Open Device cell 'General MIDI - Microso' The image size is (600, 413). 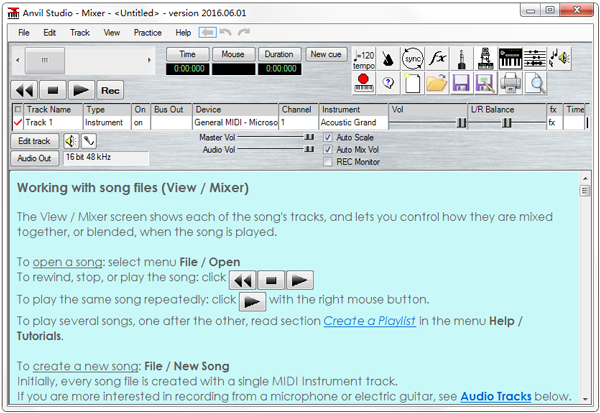pos(236,122)
